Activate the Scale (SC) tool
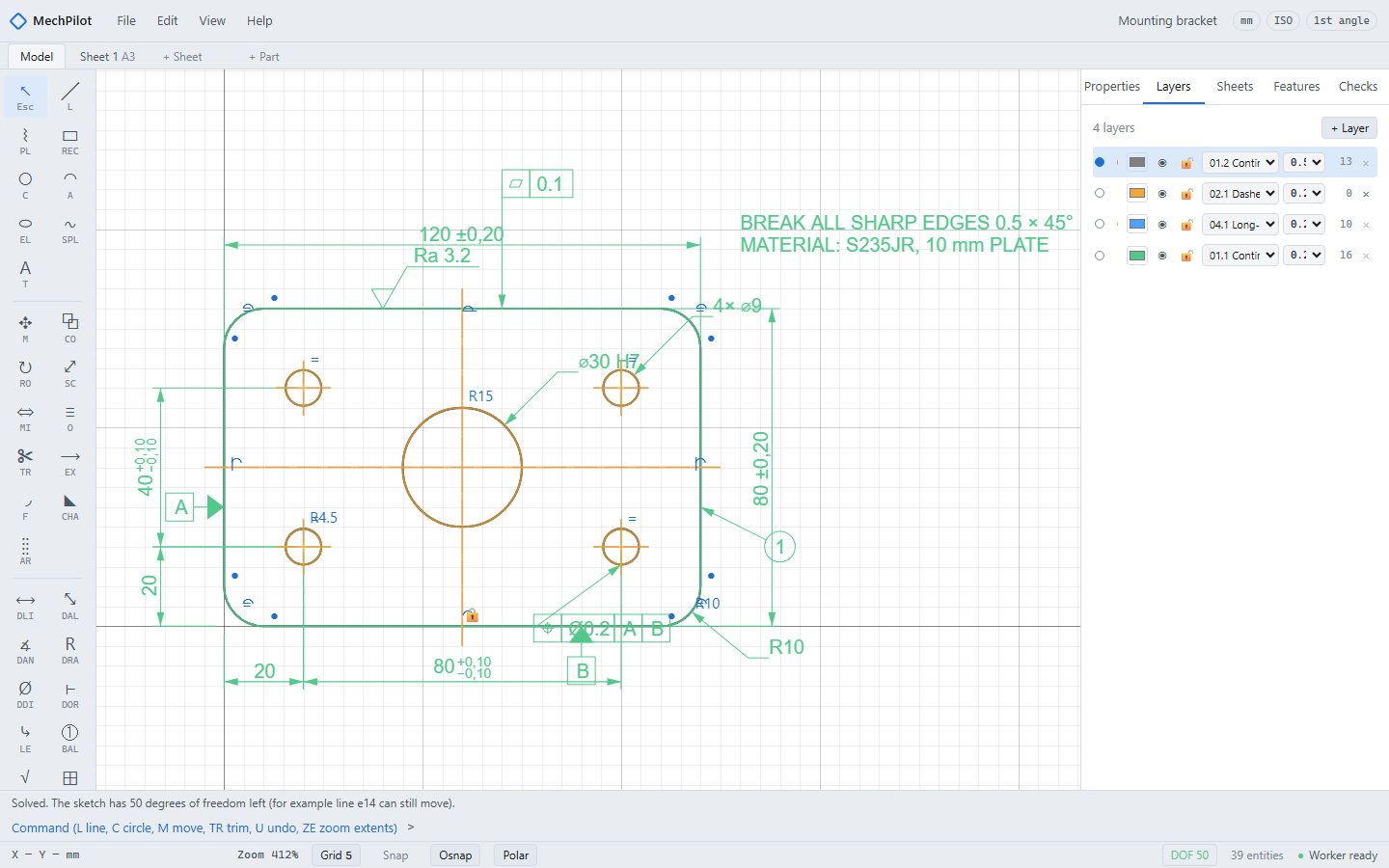The image size is (1389, 868). pyautogui.click(x=70, y=373)
